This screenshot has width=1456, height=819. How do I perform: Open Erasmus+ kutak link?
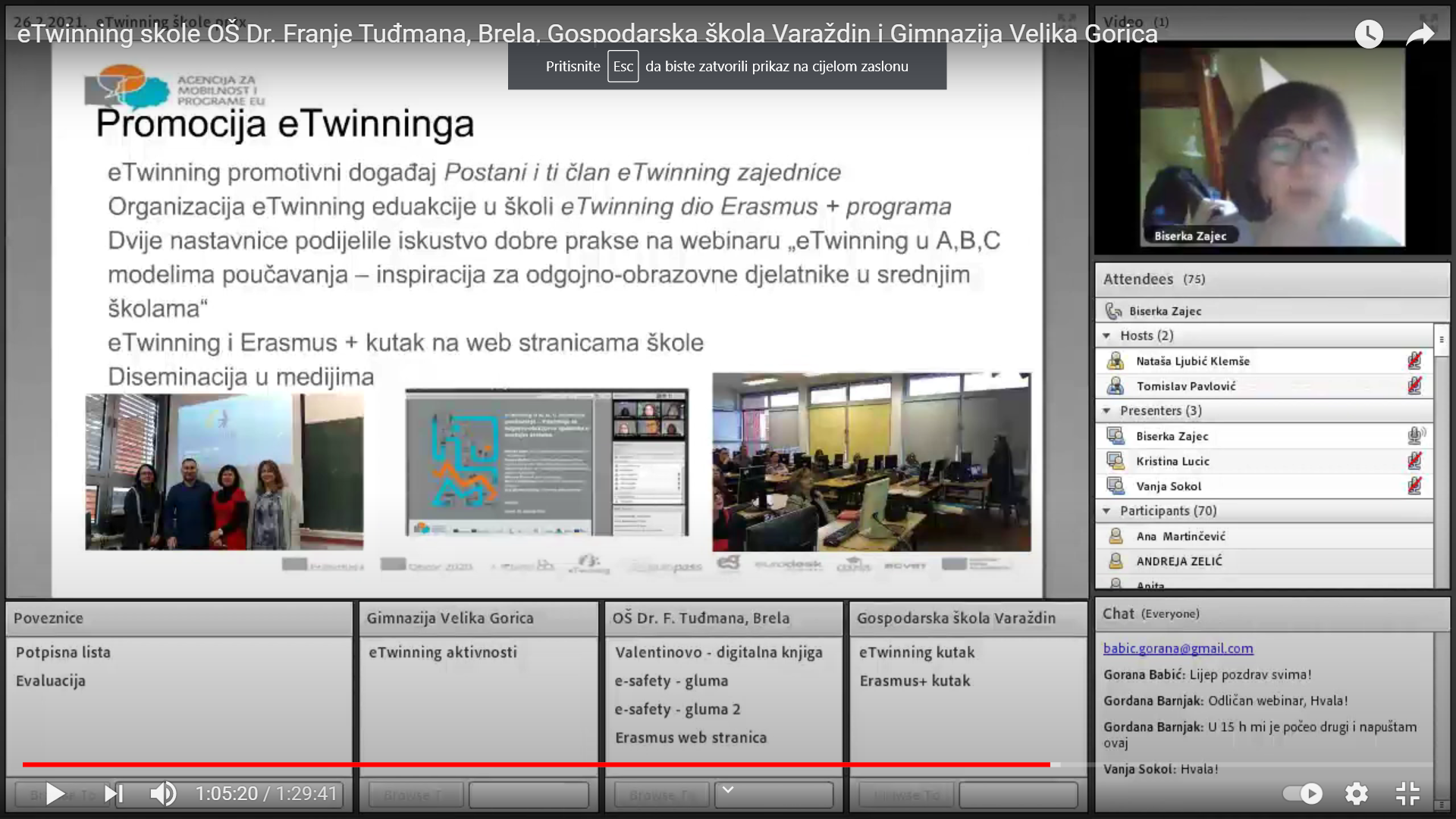(x=915, y=680)
